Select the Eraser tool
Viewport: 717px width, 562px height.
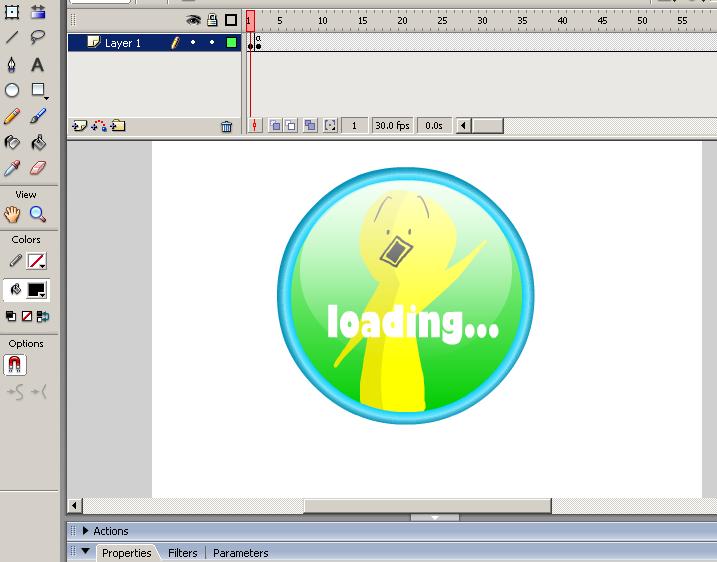pos(37,169)
